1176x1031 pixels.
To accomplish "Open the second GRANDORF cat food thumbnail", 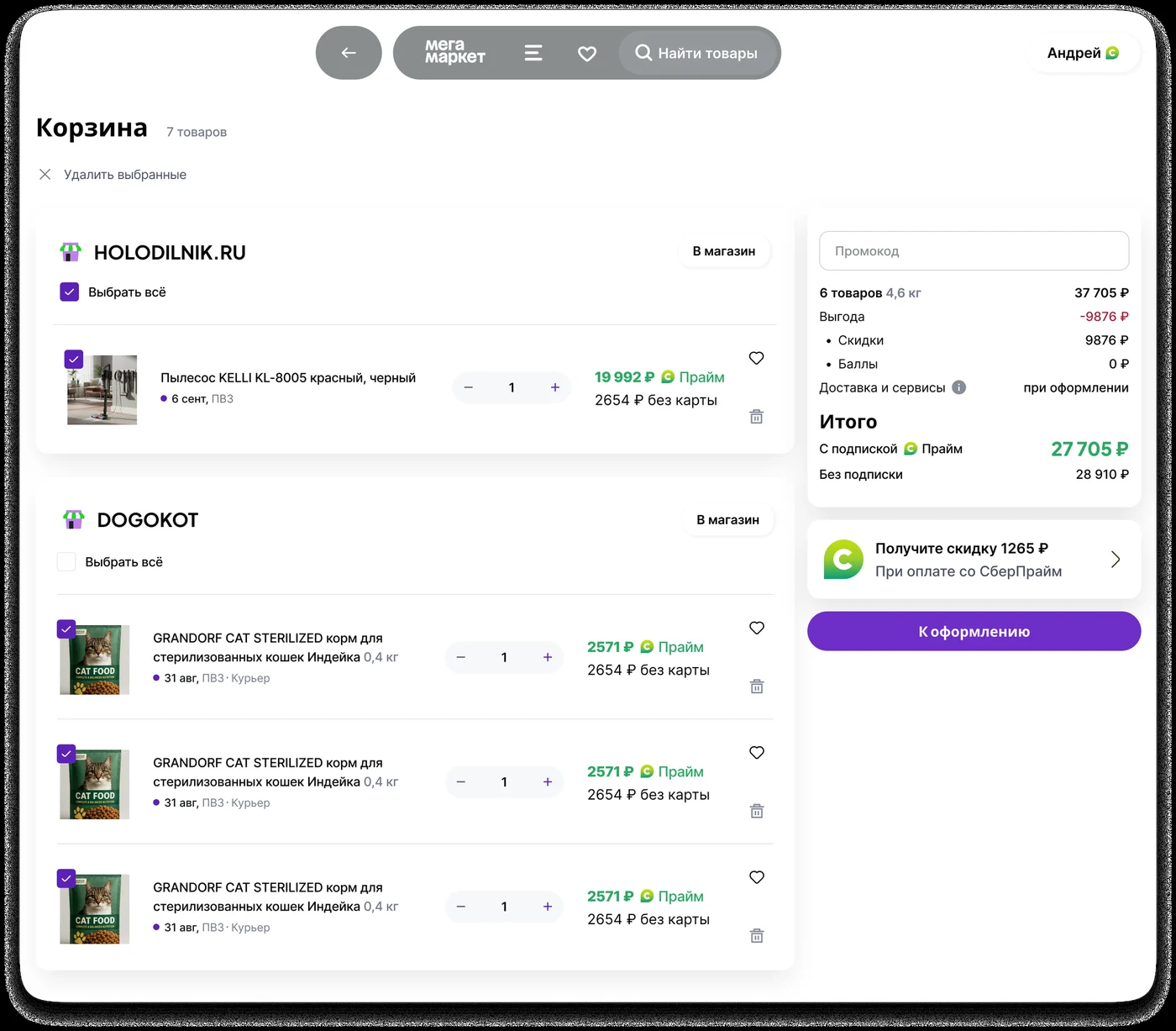I will point(95,784).
